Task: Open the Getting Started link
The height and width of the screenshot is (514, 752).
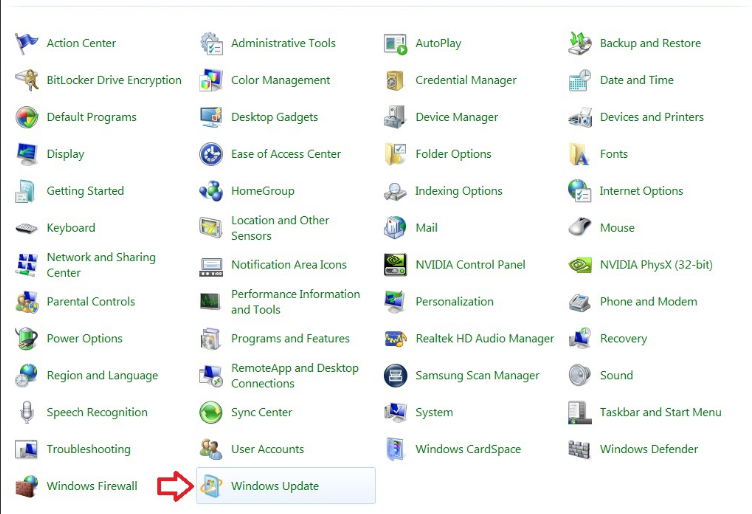Action: click(85, 191)
